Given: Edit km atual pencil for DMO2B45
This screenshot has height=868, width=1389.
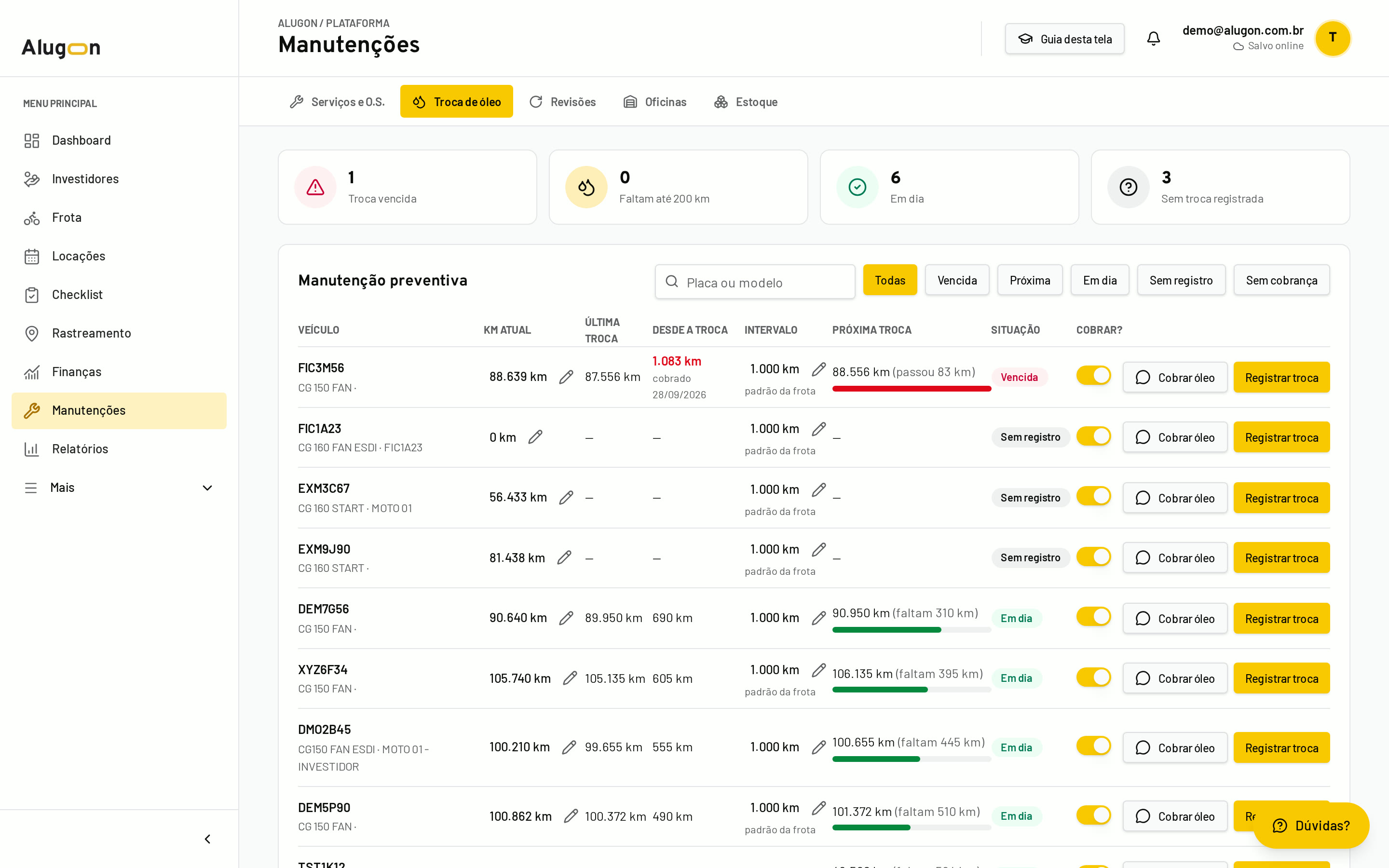Looking at the screenshot, I should pos(569,747).
